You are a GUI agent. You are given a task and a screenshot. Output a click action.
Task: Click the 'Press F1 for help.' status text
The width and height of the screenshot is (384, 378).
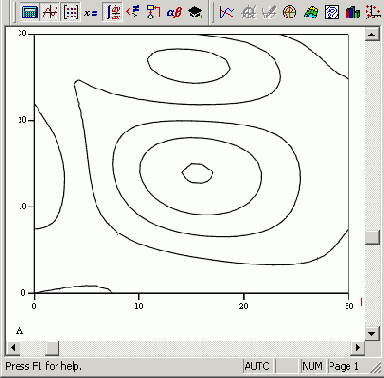pyautogui.click(x=43, y=366)
